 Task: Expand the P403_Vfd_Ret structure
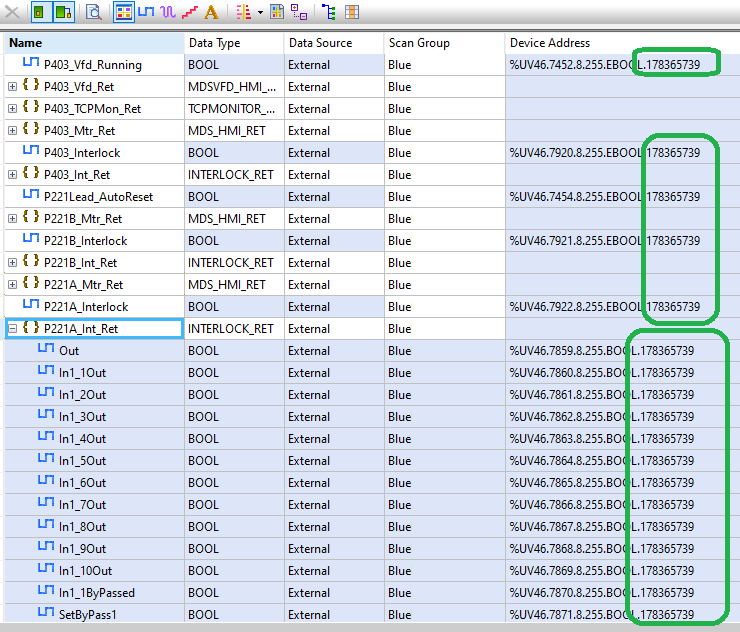13,87
